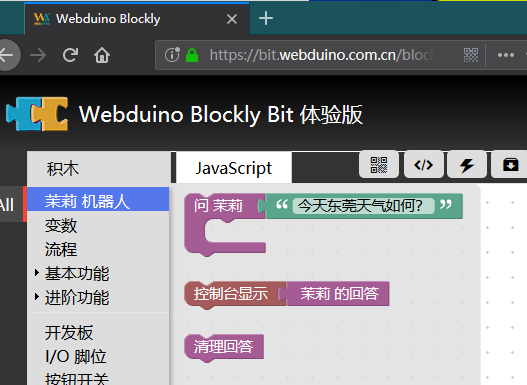Click the Webduino puzzle logo
The image size is (527, 385).
coord(37,114)
